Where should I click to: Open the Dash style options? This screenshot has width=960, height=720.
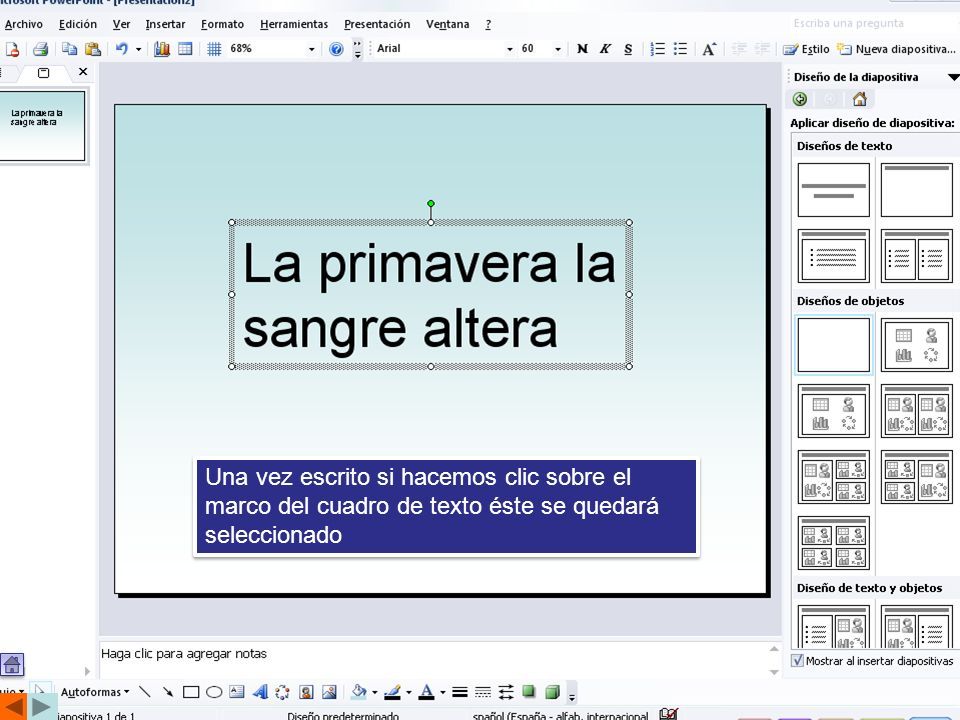pos(483,692)
